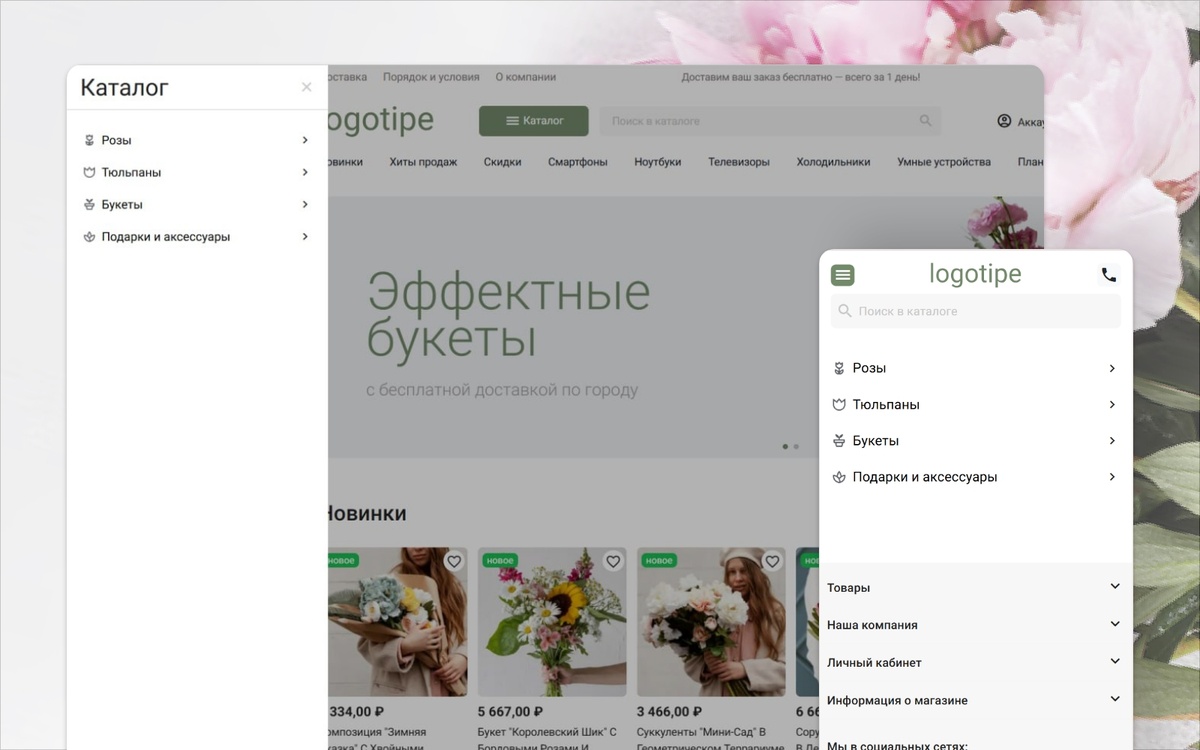This screenshot has width=1200, height=750.
Task: Close the Каталог side panel
Action: [x=306, y=87]
